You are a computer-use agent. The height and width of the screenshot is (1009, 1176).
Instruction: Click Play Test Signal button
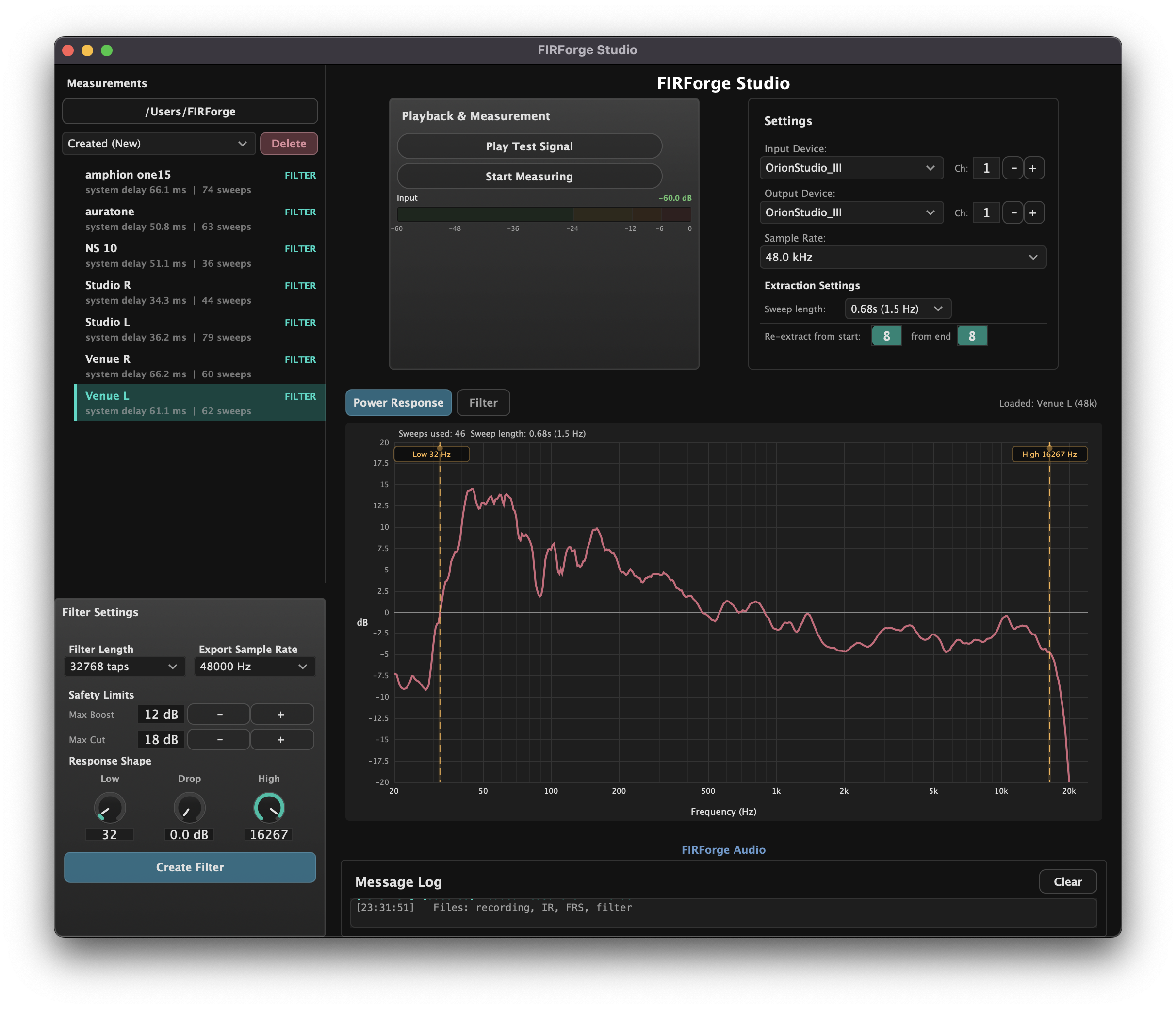click(x=529, y=146)
